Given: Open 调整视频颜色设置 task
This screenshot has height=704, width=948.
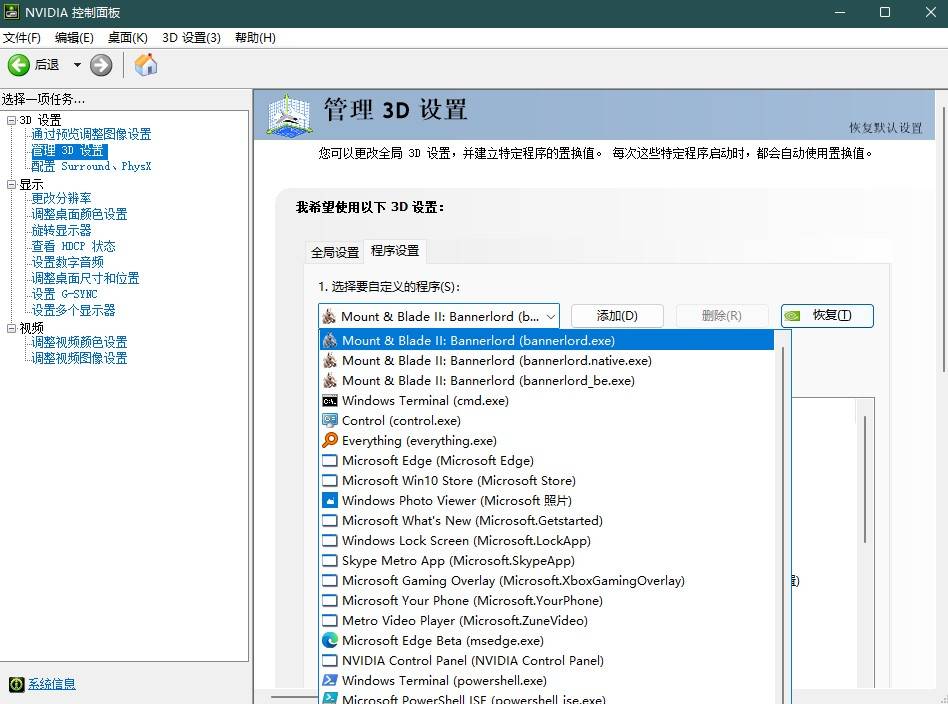Looking at the screenshot, I should 79,342.
